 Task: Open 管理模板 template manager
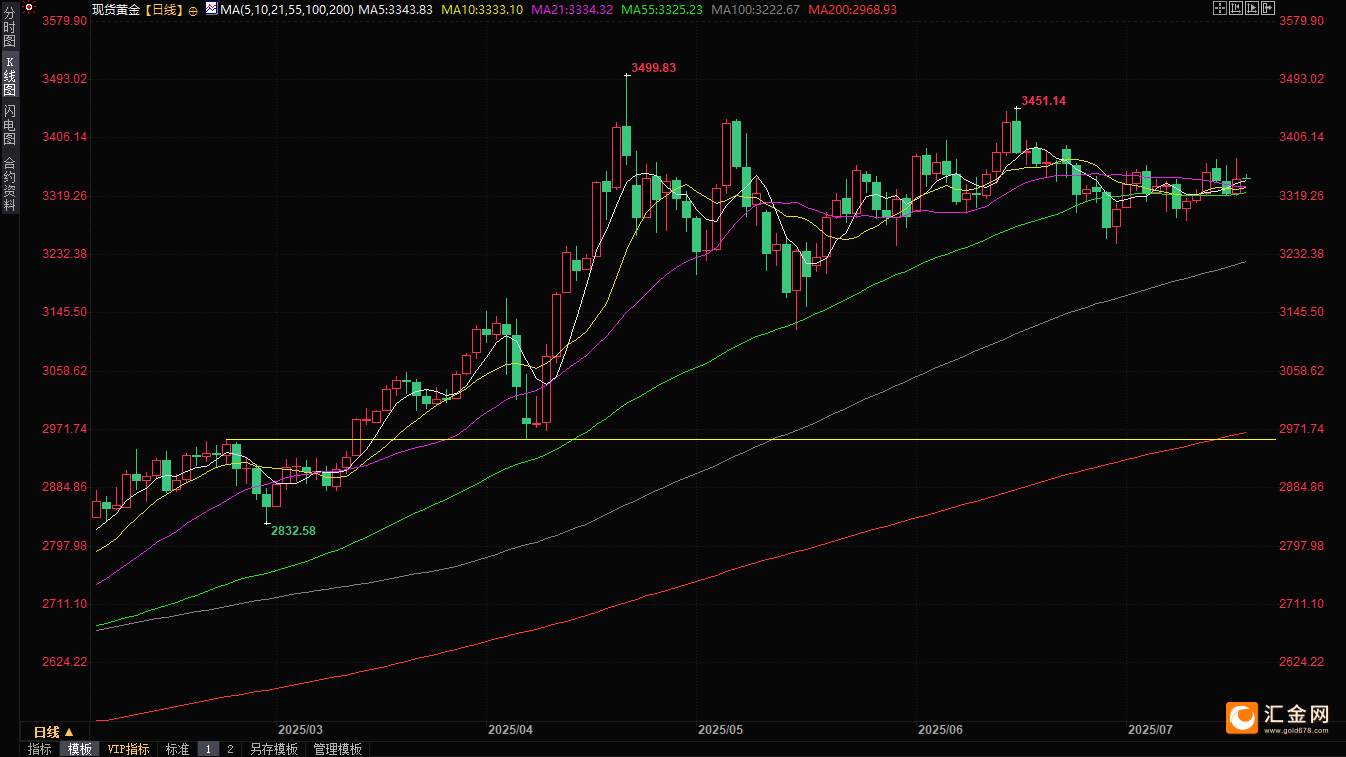[337, 749]
